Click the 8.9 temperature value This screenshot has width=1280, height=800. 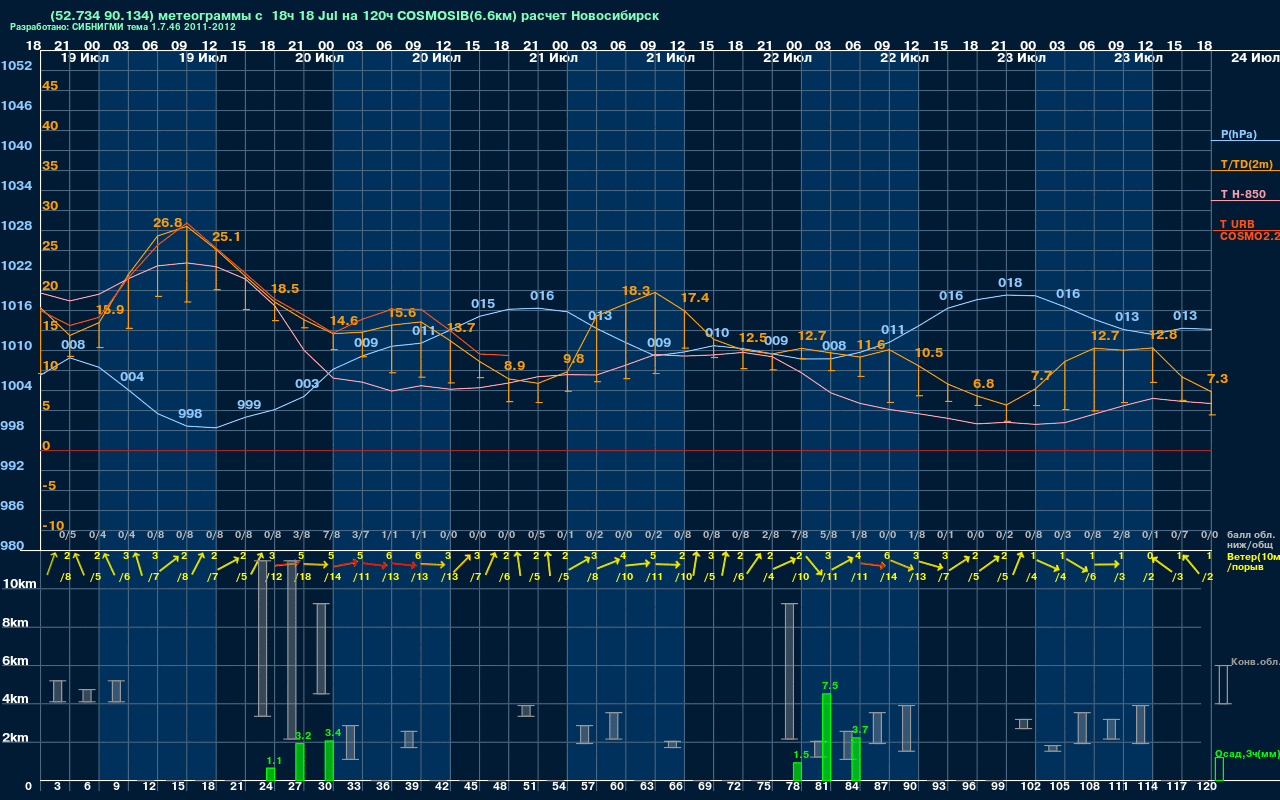(514, 366)
